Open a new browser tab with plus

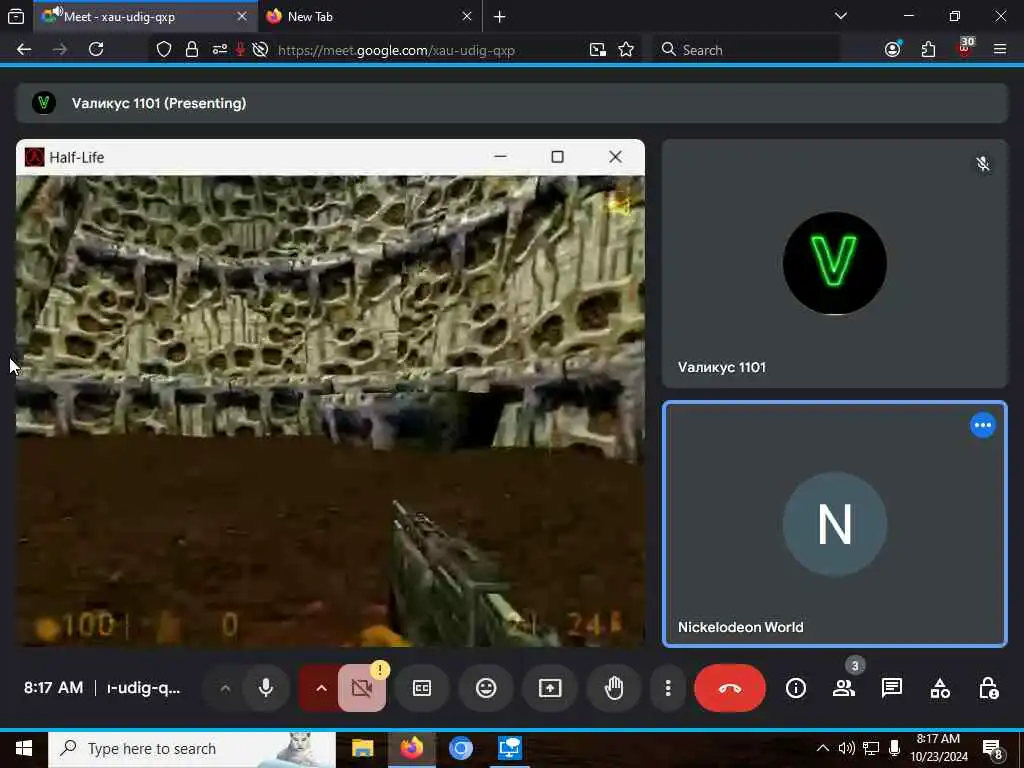(500, 16)
